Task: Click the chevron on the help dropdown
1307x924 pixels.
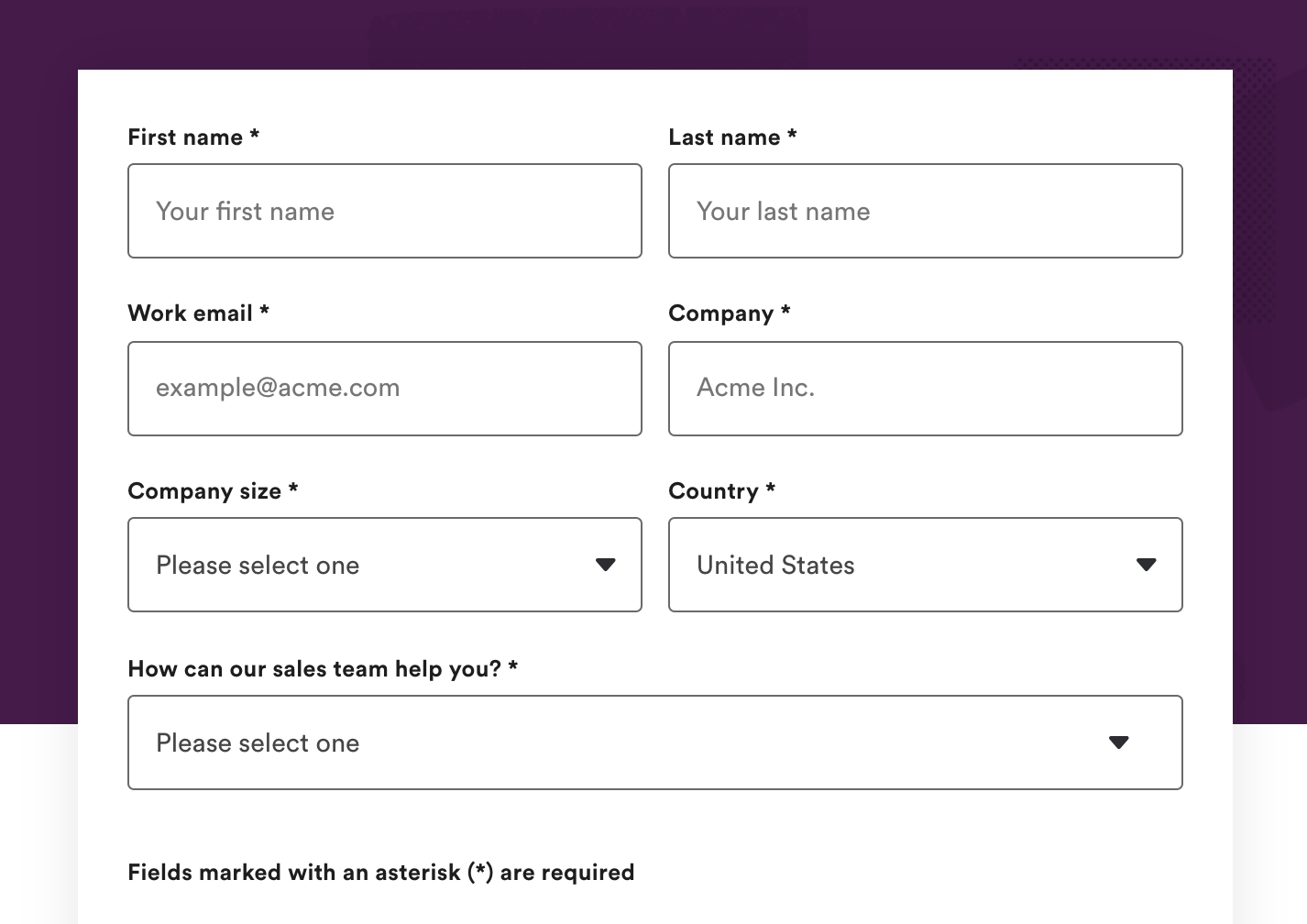Action: (x=1118, y=742)
